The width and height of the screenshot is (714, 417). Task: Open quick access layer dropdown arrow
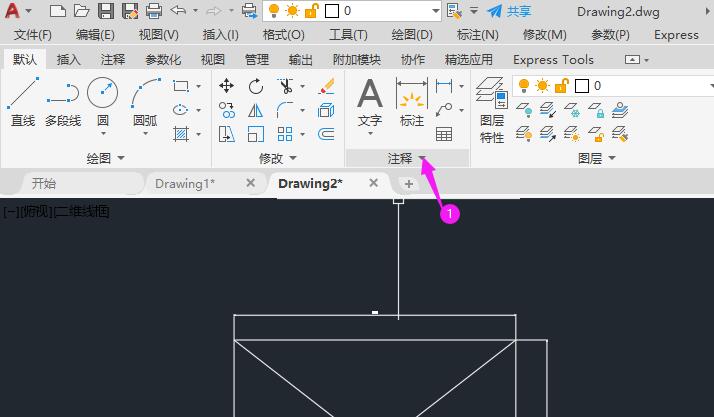[436, 11]
